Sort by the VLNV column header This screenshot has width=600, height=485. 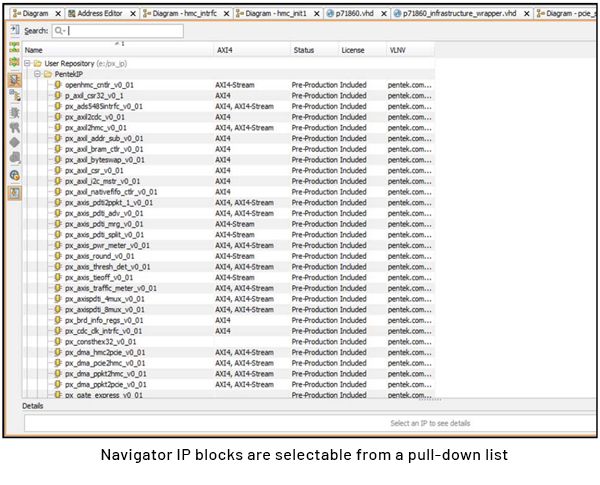point(410,50)
